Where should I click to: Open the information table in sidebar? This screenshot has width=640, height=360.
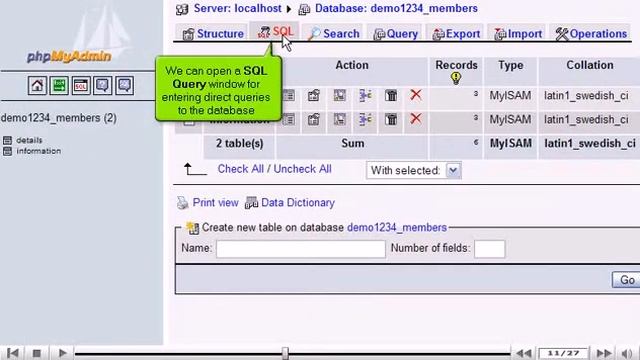tap(38, 151)
